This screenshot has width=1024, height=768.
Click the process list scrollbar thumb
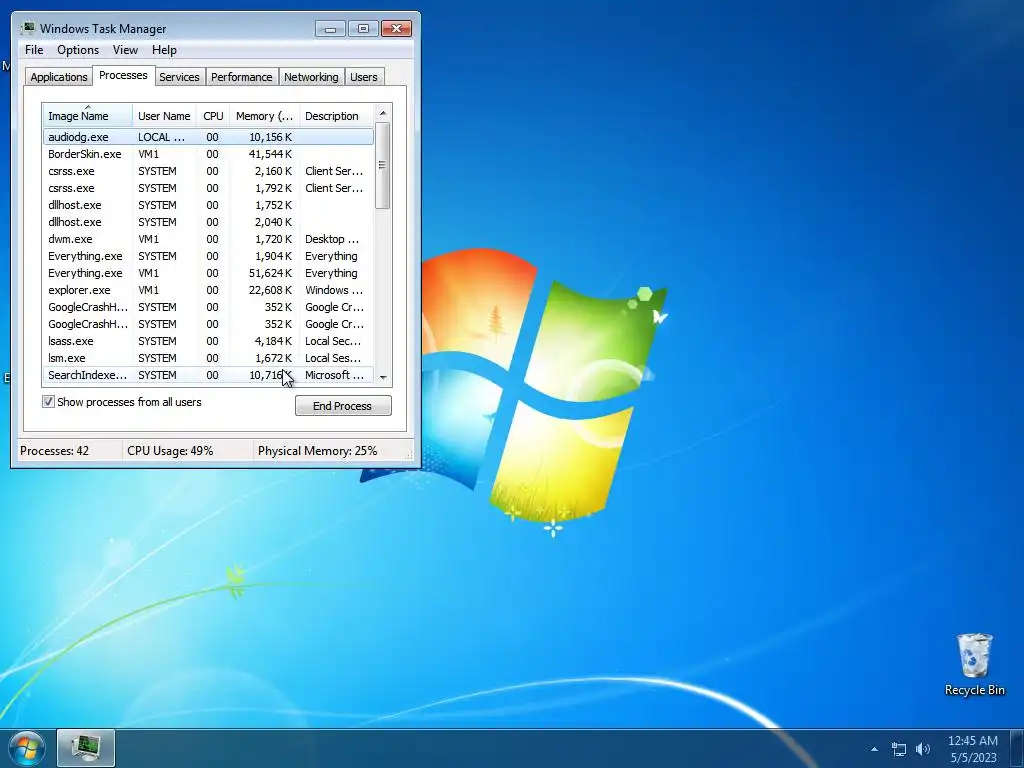click(x=383, y=165)
